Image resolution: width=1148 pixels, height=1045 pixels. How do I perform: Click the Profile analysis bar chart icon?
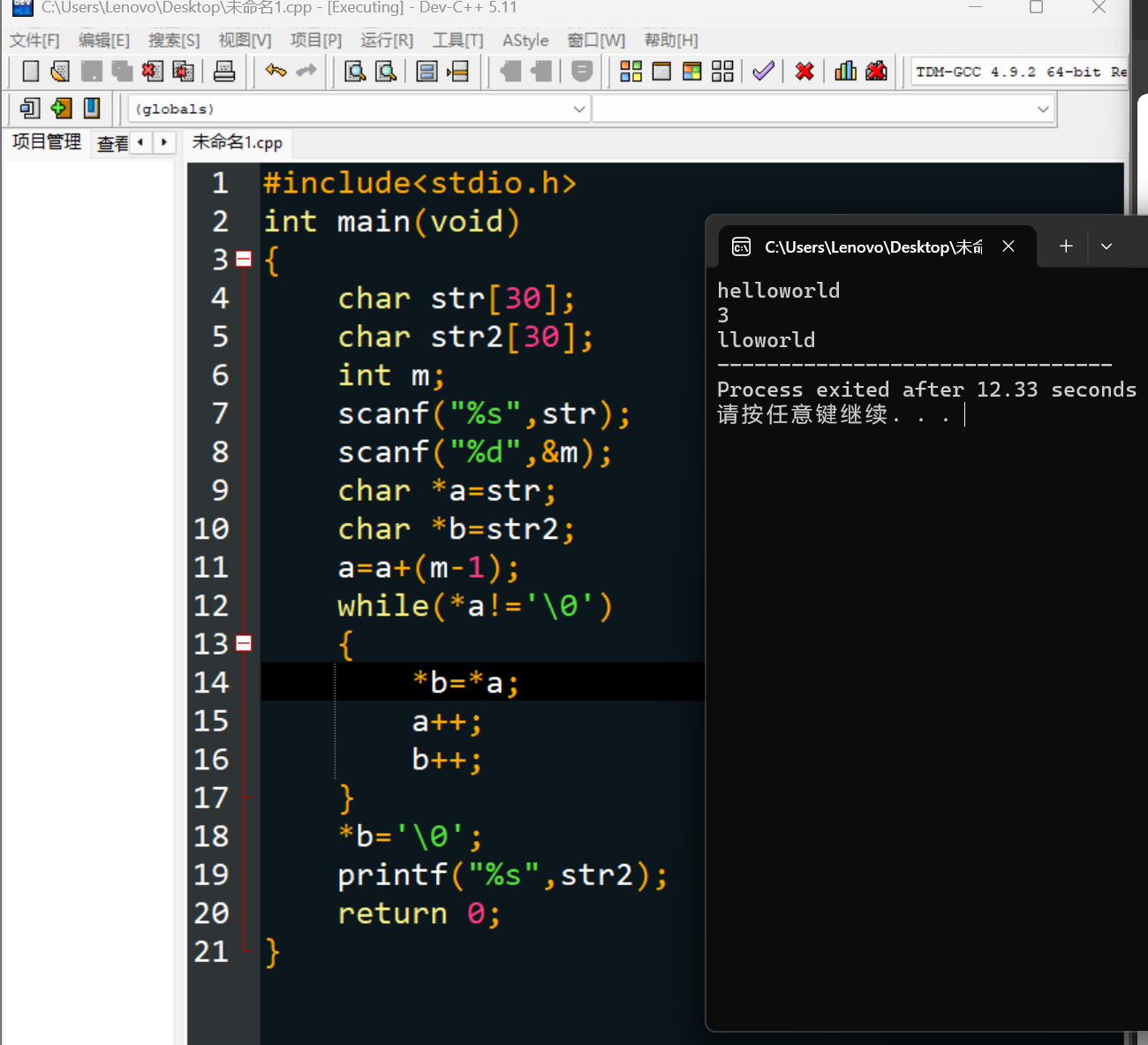[846, 72]
